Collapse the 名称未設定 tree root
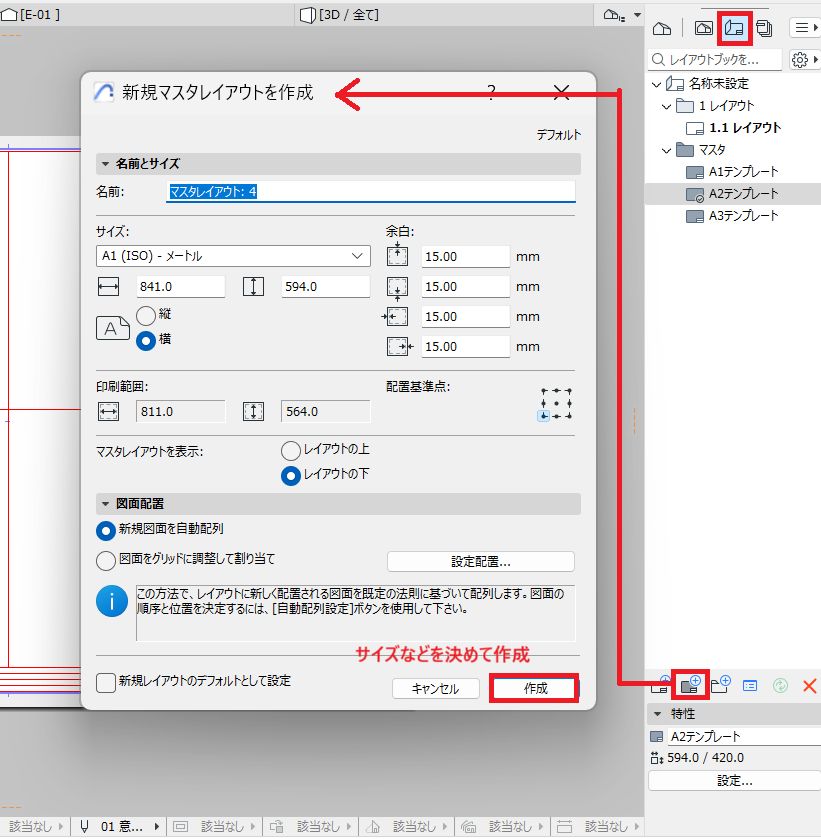The image size is (821, 839). point(657,85)
